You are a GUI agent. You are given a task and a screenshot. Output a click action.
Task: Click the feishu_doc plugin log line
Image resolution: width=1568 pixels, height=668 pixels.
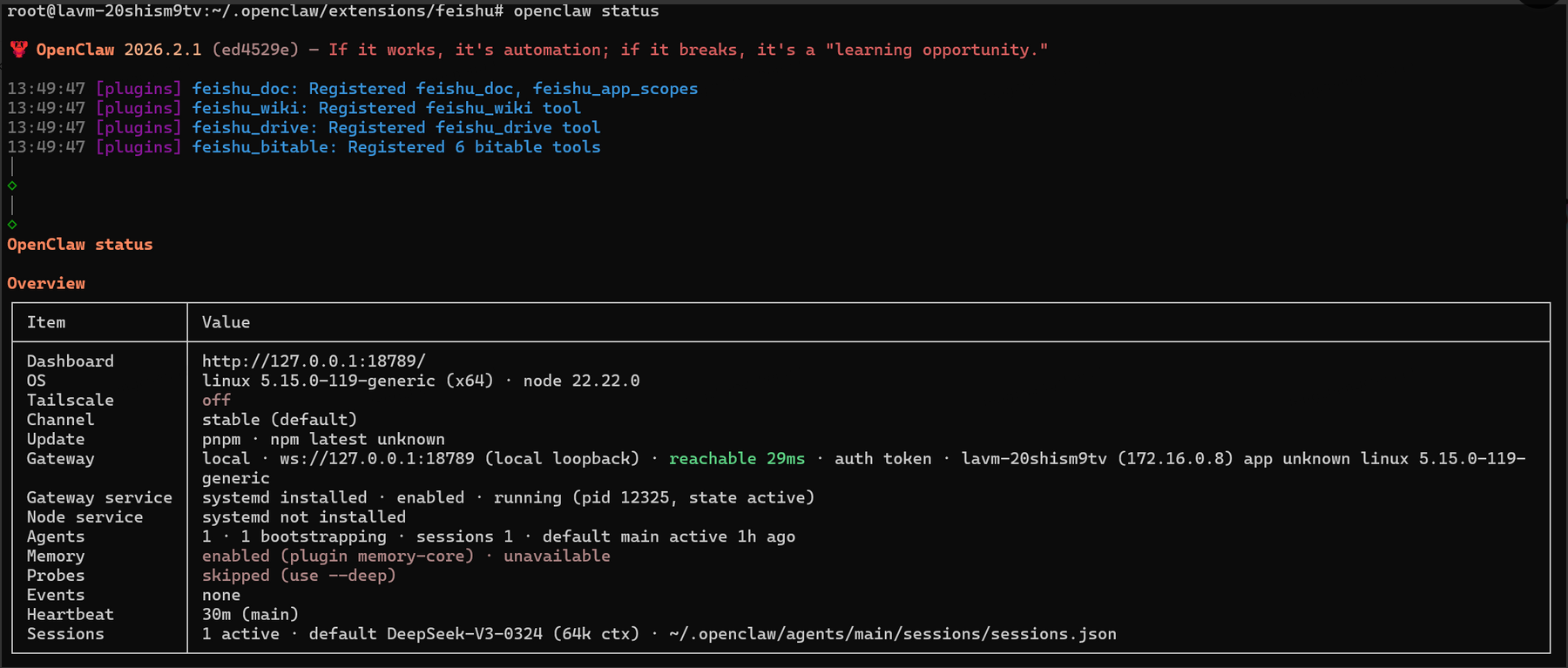coord(444,89)
